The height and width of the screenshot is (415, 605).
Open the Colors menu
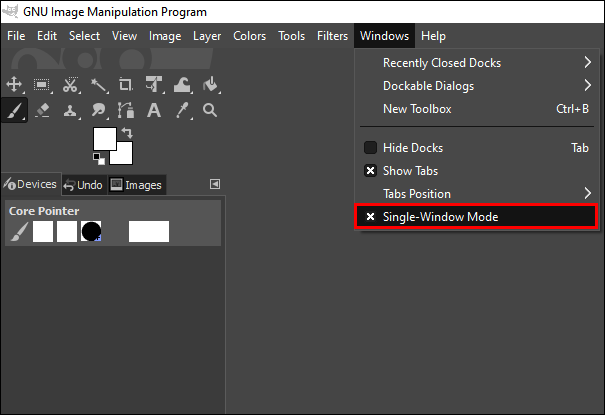click(x=250, y=36)
